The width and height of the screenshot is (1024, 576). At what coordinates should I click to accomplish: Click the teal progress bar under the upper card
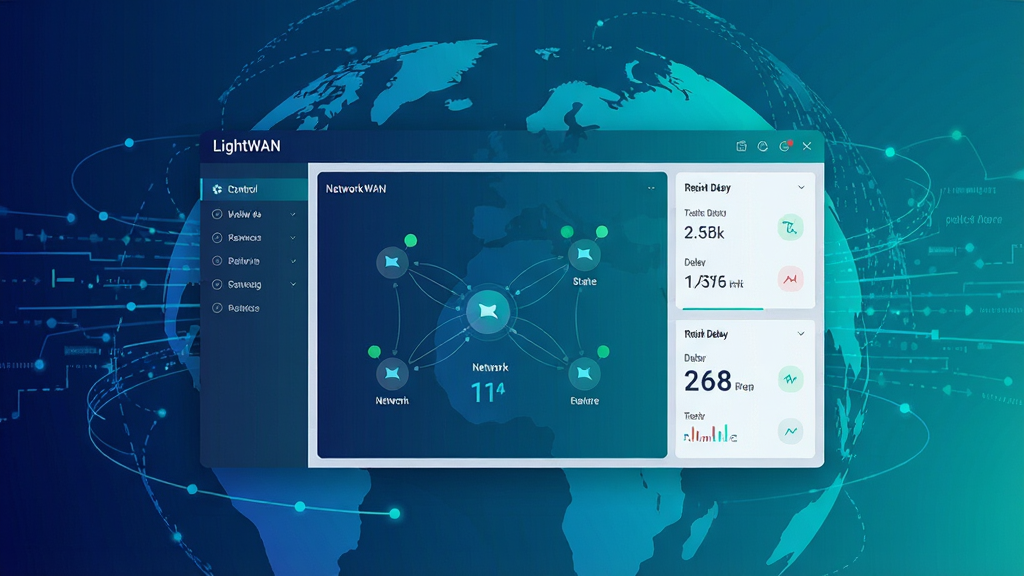[722, 308]
